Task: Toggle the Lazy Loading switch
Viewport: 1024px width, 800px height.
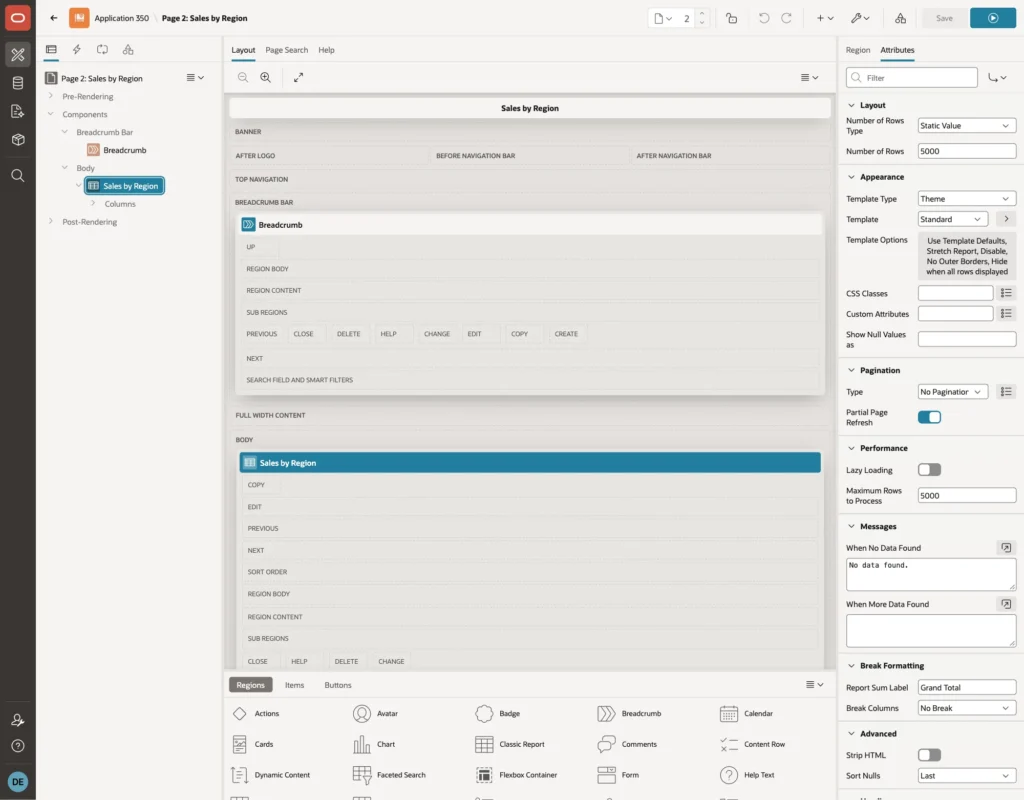Action: pyautogui.click(x=929, y=470)
